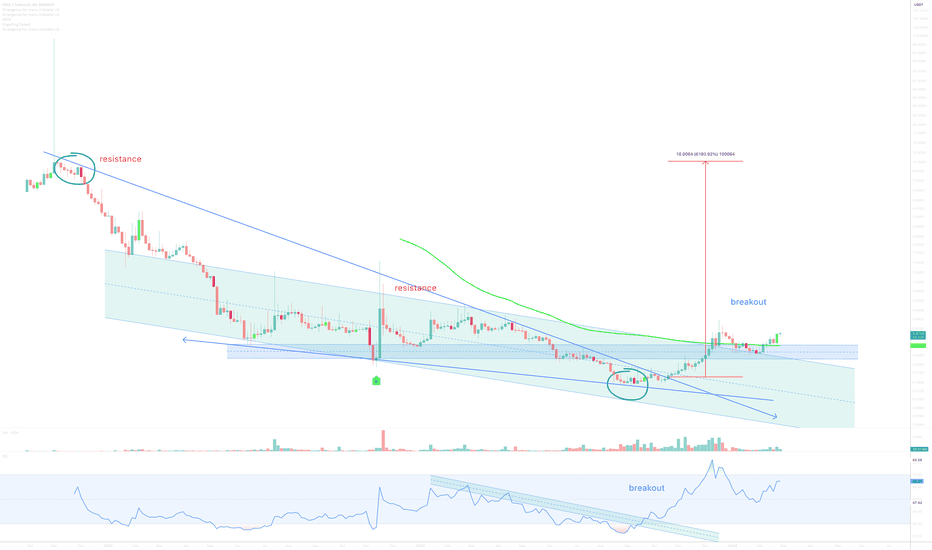Image resolution: width=932 pixels, height=550 pixels.
Task: Click the 'breakout' label on the price chart
Action: tap(748, 302)
